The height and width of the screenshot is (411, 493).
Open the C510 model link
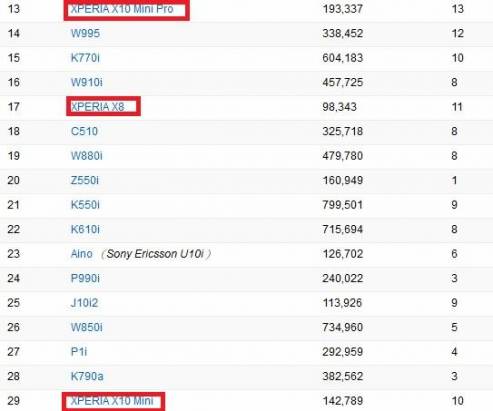tap(84, 131)
